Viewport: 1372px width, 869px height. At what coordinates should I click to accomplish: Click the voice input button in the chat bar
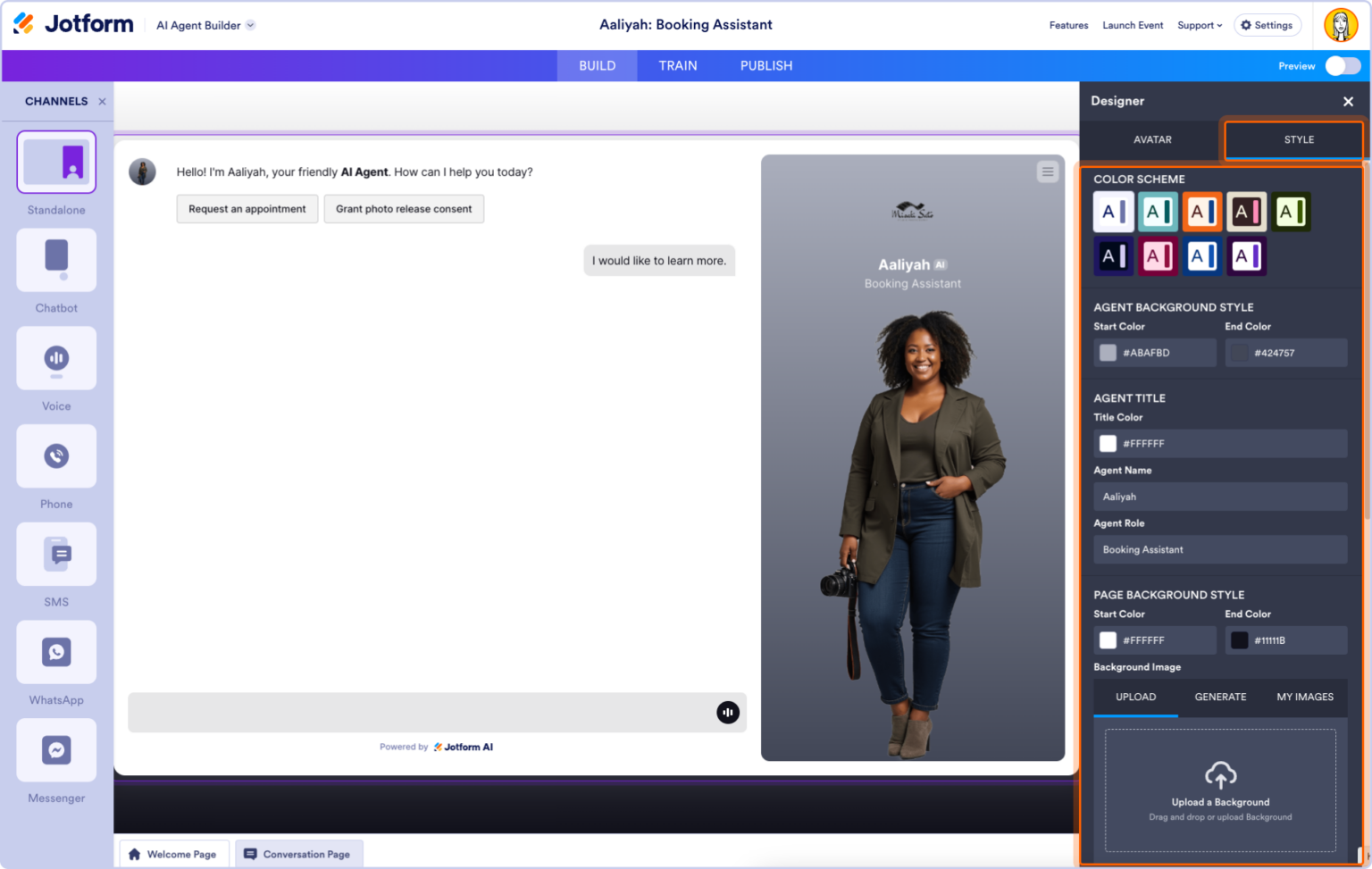point(727,712)
